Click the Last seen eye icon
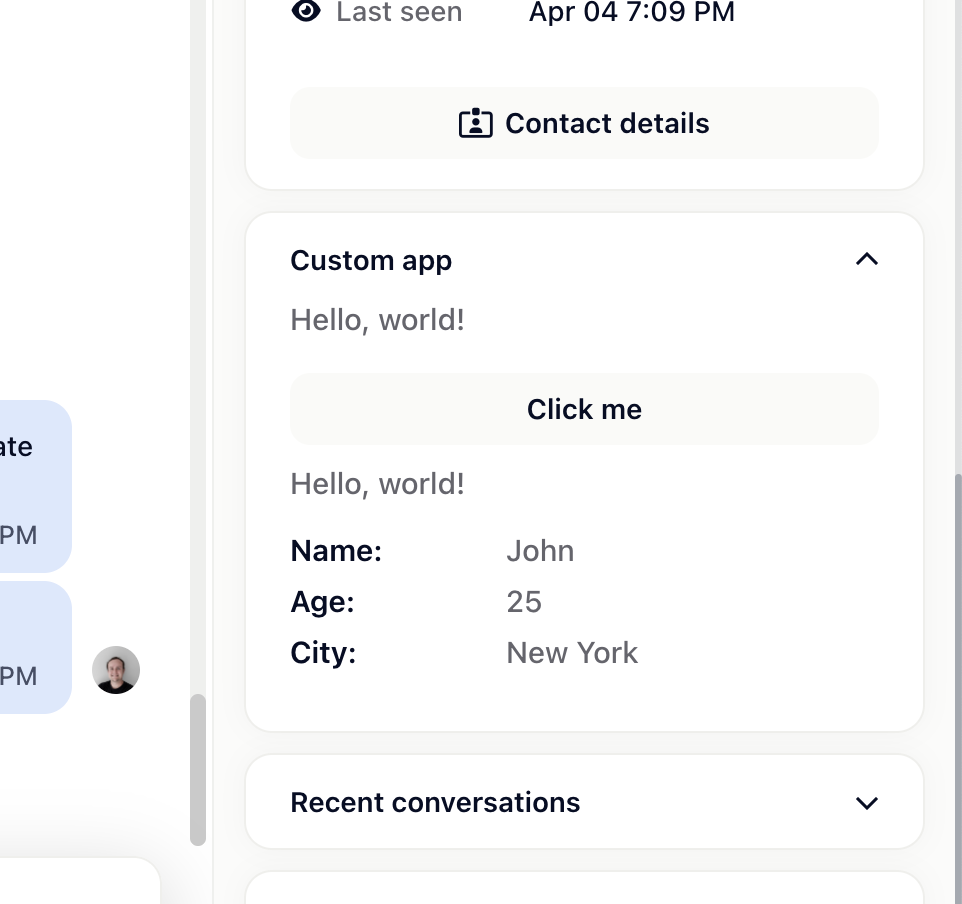The width and height of the screenshot is (962, 904). pyautogui.click(x=306, y=11)
